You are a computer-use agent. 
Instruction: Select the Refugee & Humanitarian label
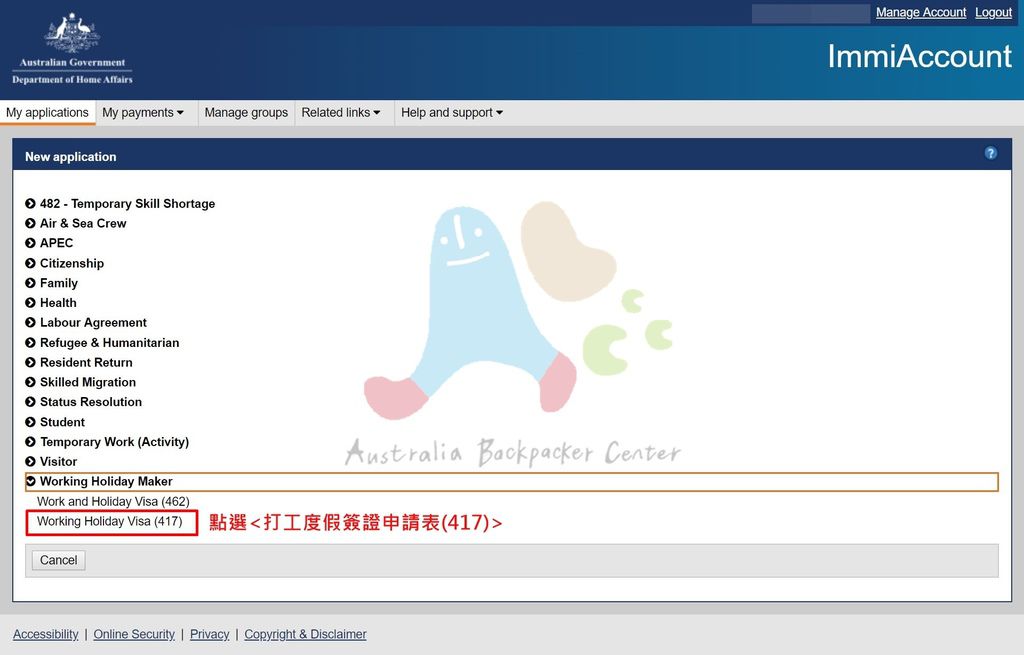pyautogui.click(x=110, y=342)
